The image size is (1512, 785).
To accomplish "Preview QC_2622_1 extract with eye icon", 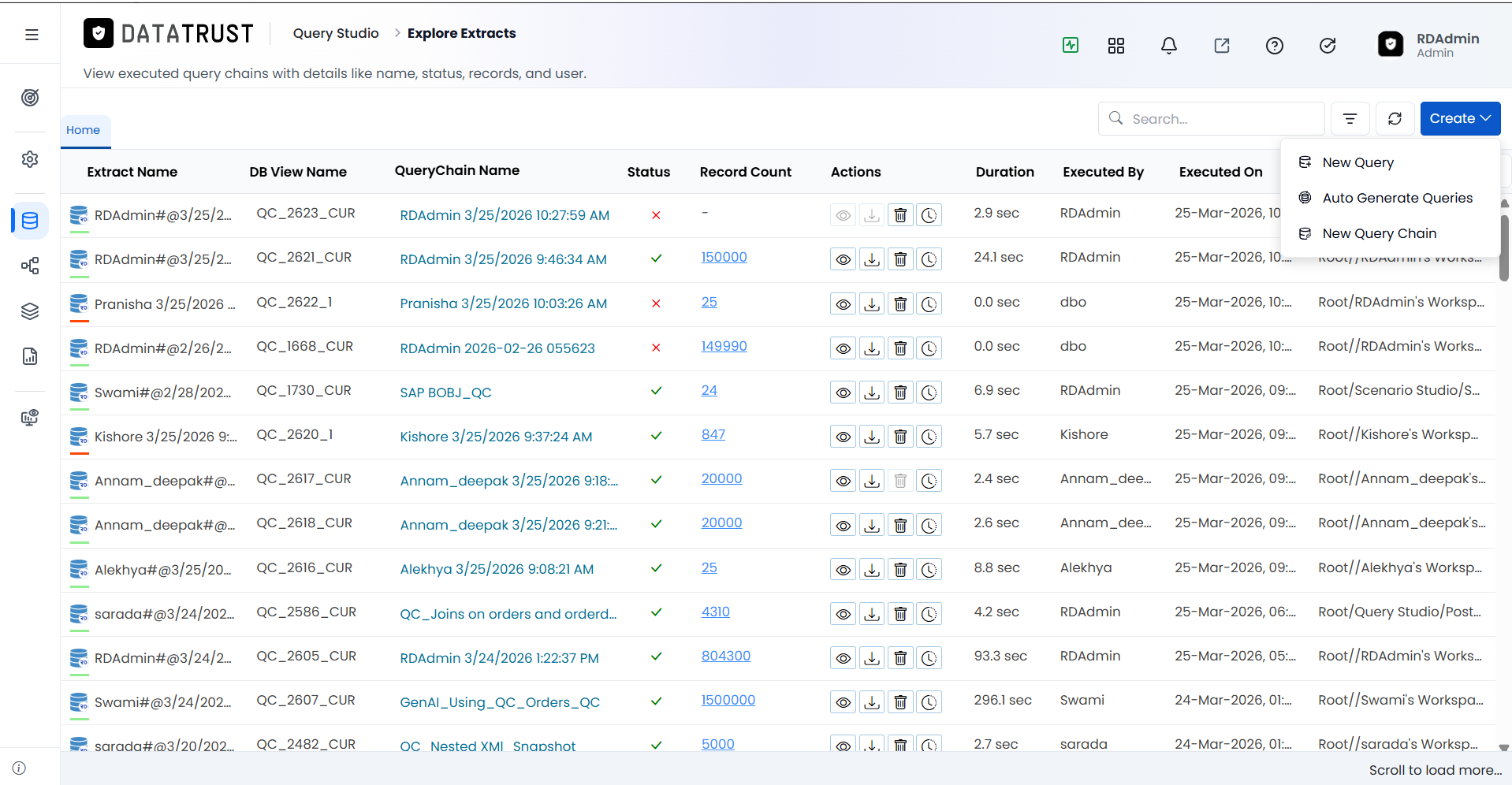I will pyautogui.click(x=844, y=304).
